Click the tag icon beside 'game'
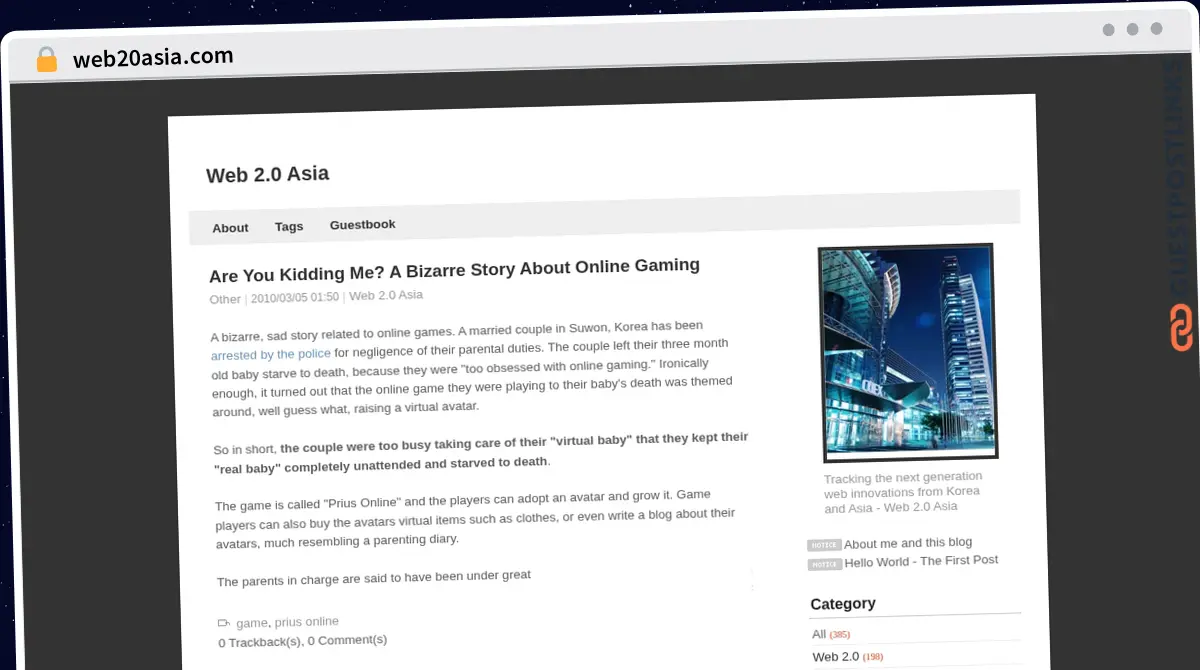Image resolution: width=1200 pixels, height=670 pixels. tap(224, 623)
